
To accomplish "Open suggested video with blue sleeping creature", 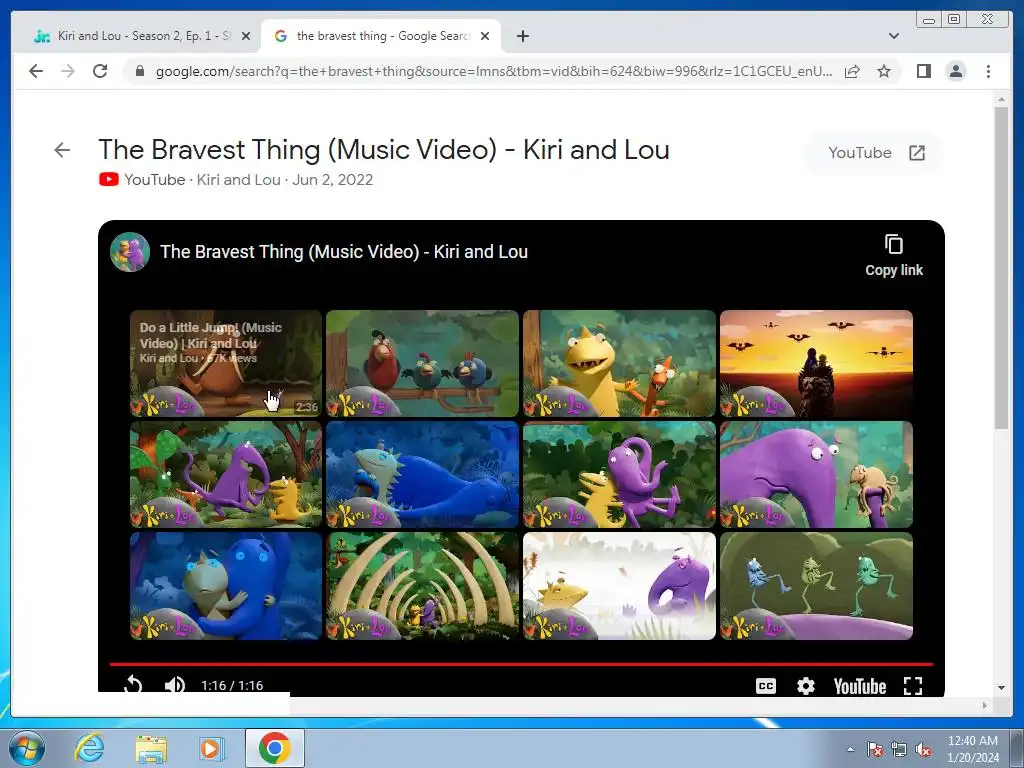I will (423, 474).
